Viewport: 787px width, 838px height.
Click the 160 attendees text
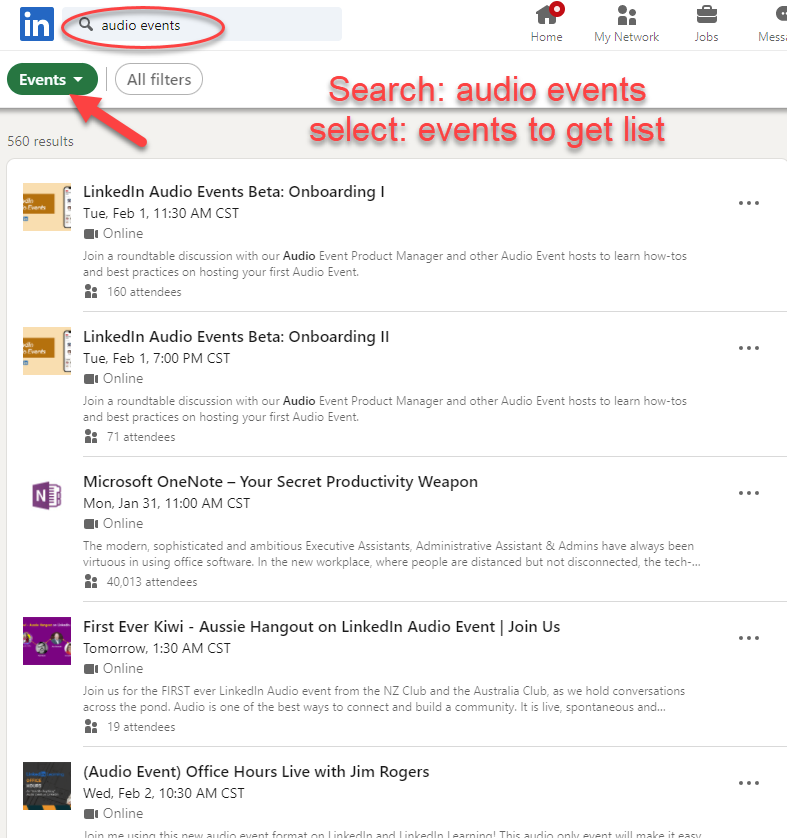click(x=144, y=292)
